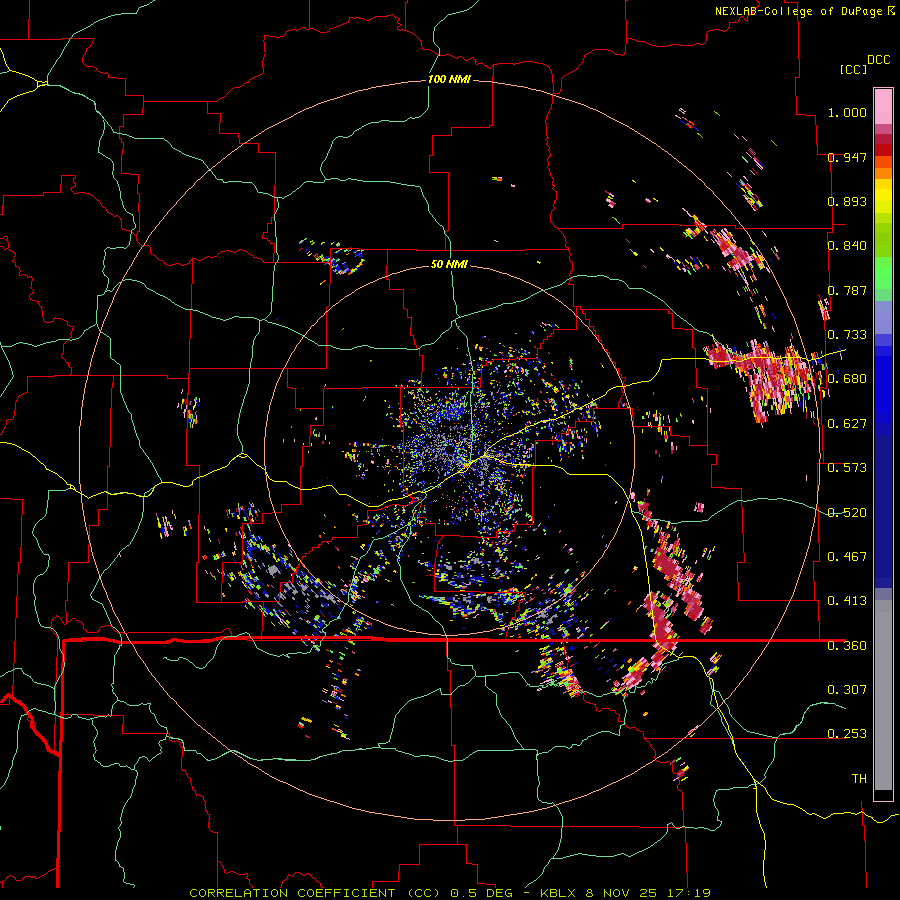This screenshot has width=900, height=900.
Task: Click the 0.893 legend value
Action: (x=847, y=201)
